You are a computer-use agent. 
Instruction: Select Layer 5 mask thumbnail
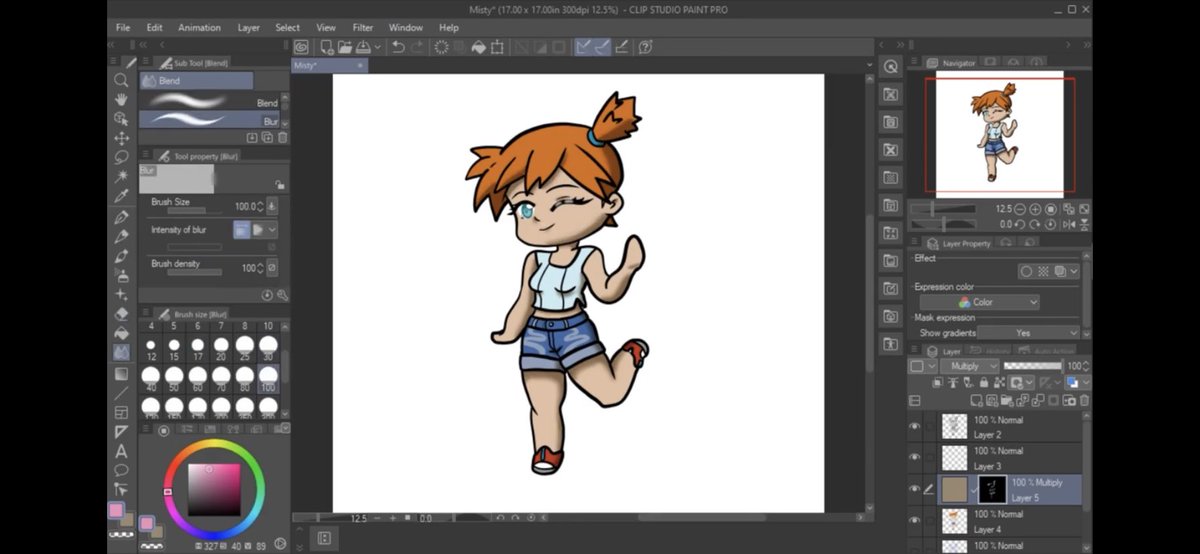point(992,490)
